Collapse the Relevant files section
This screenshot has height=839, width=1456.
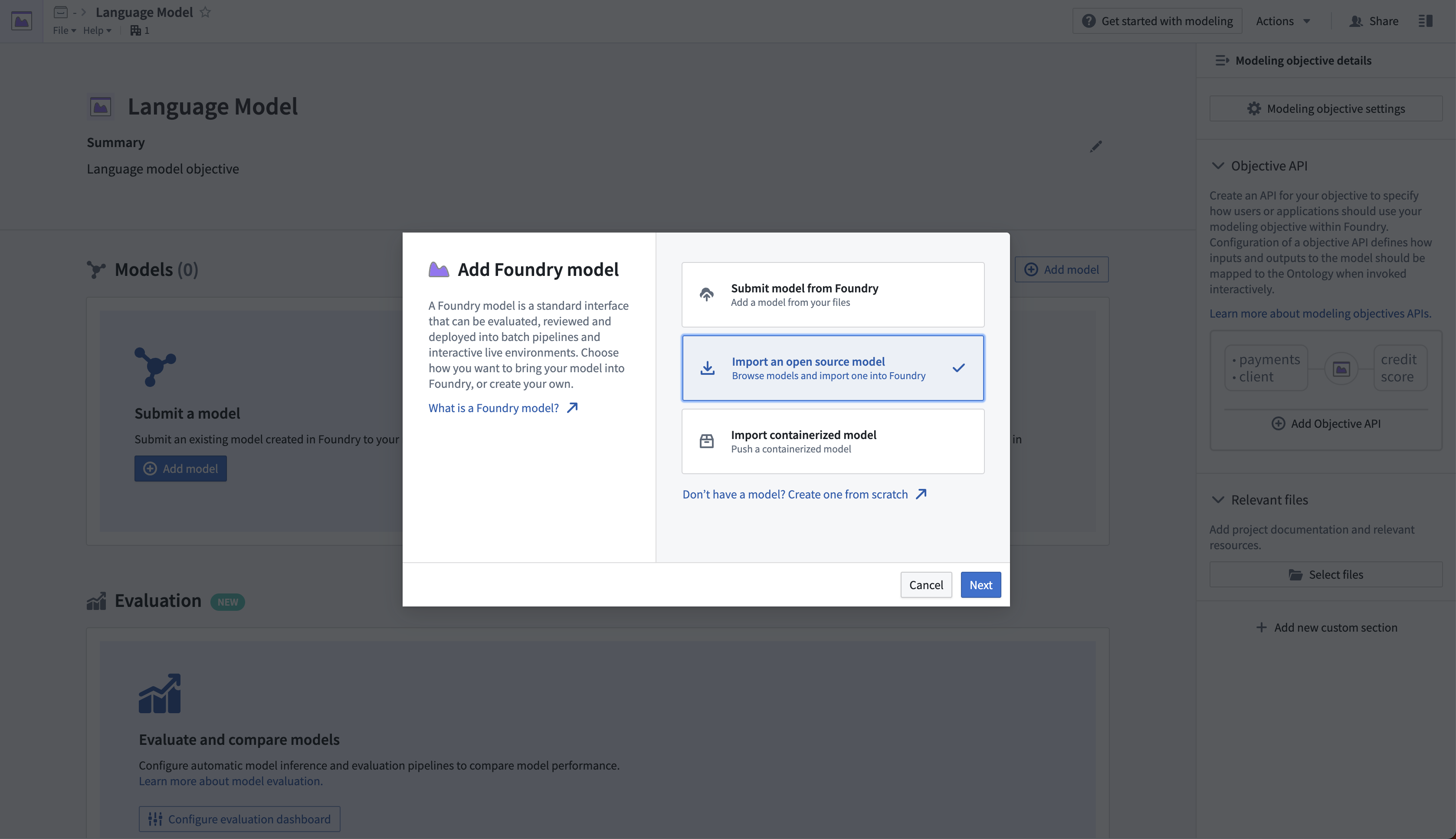1217,500
